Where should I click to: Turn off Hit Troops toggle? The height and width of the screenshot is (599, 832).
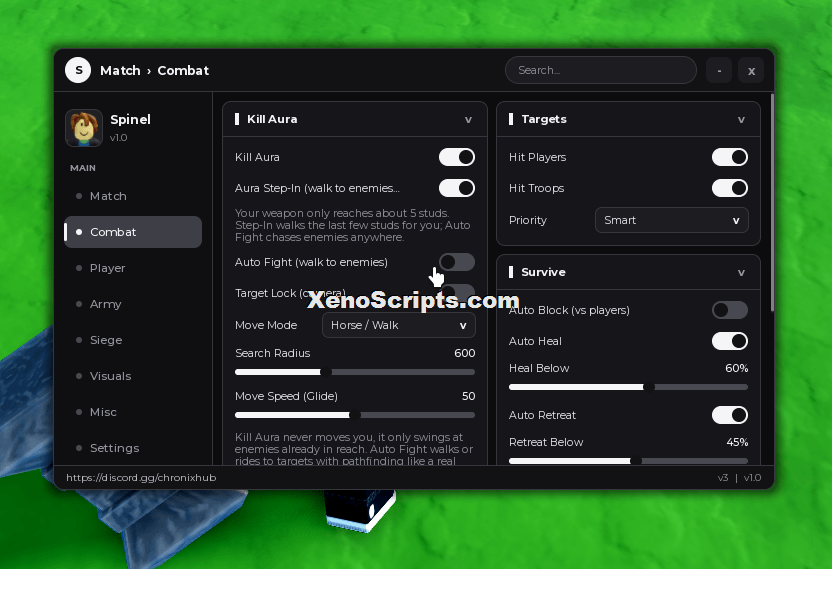tap(730, 188)
